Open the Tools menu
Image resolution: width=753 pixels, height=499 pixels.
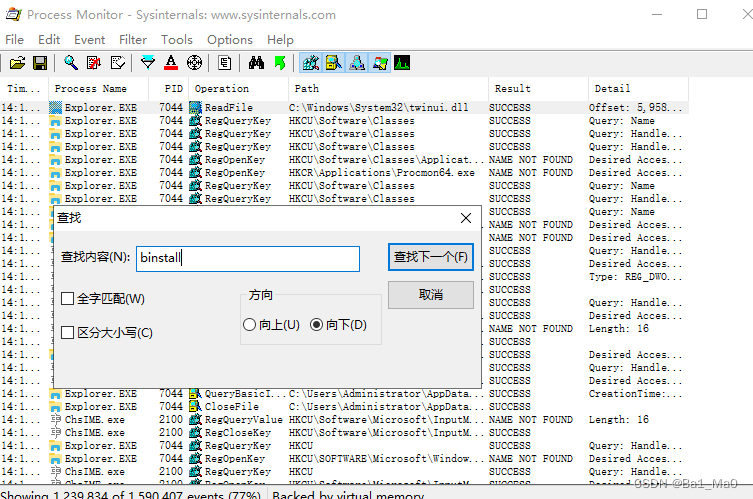[177, 39]
